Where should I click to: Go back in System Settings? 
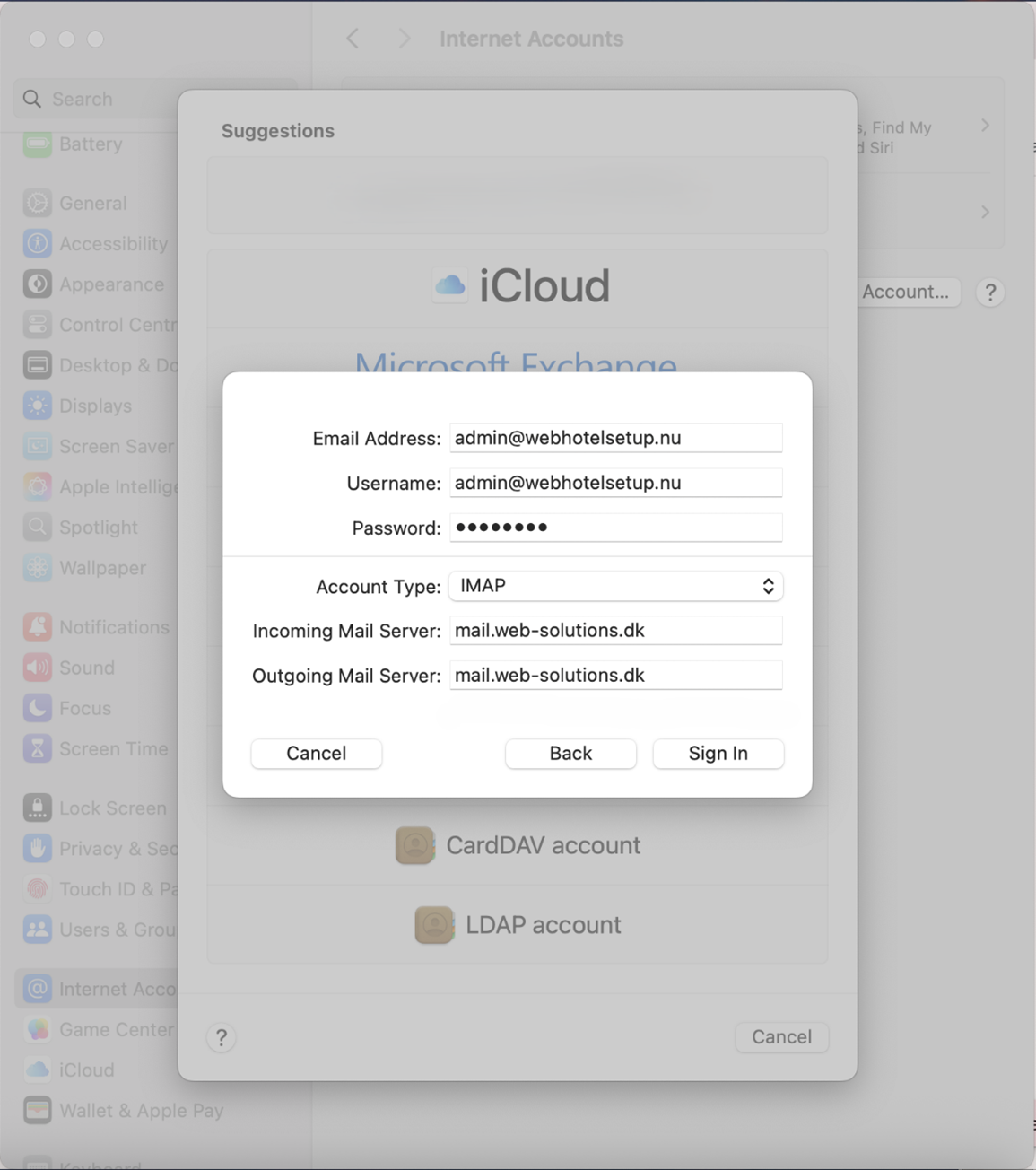coord(353,39)
